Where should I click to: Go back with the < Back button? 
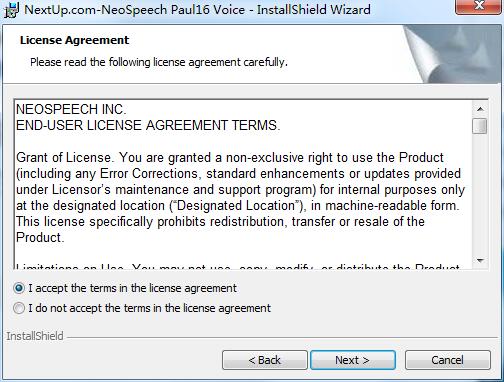pos(265,360)
